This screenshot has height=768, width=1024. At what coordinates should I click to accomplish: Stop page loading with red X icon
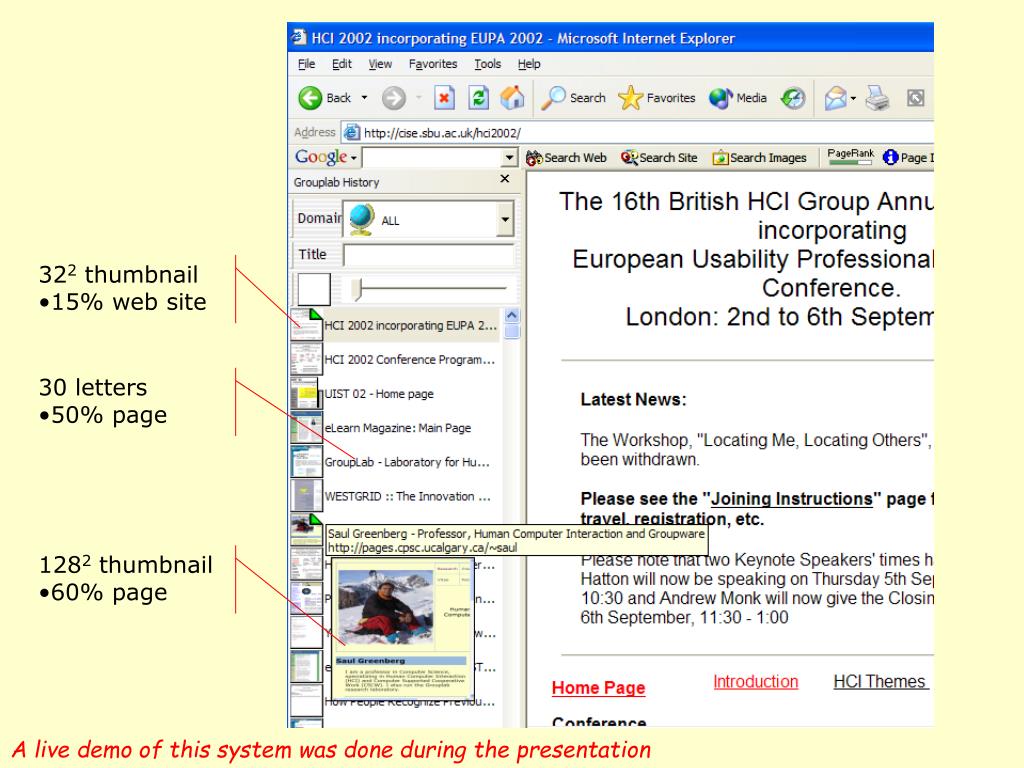pyautogui.click(x=444, y=98)
